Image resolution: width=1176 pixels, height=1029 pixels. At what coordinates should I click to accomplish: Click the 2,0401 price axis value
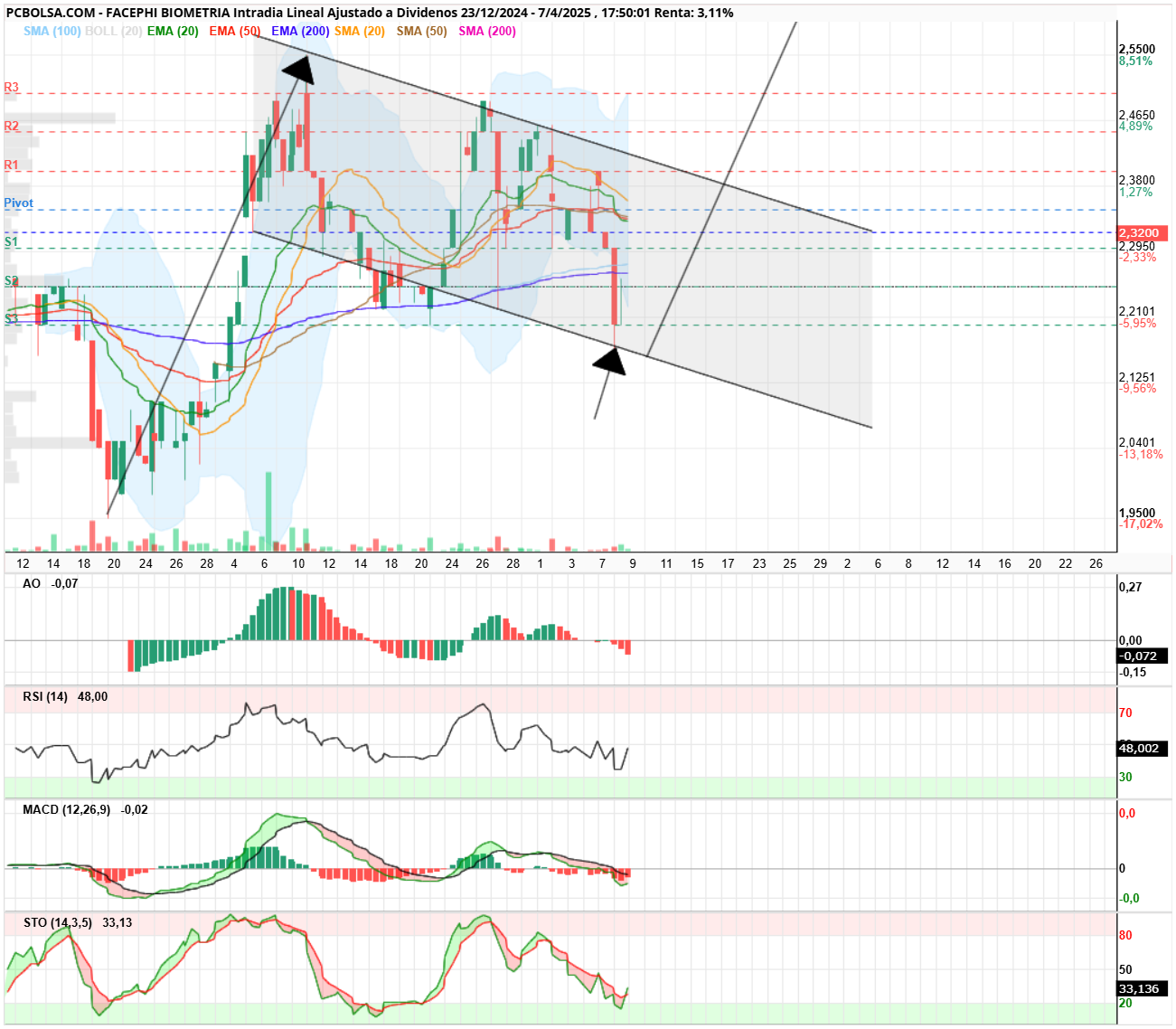point(1137,443)
